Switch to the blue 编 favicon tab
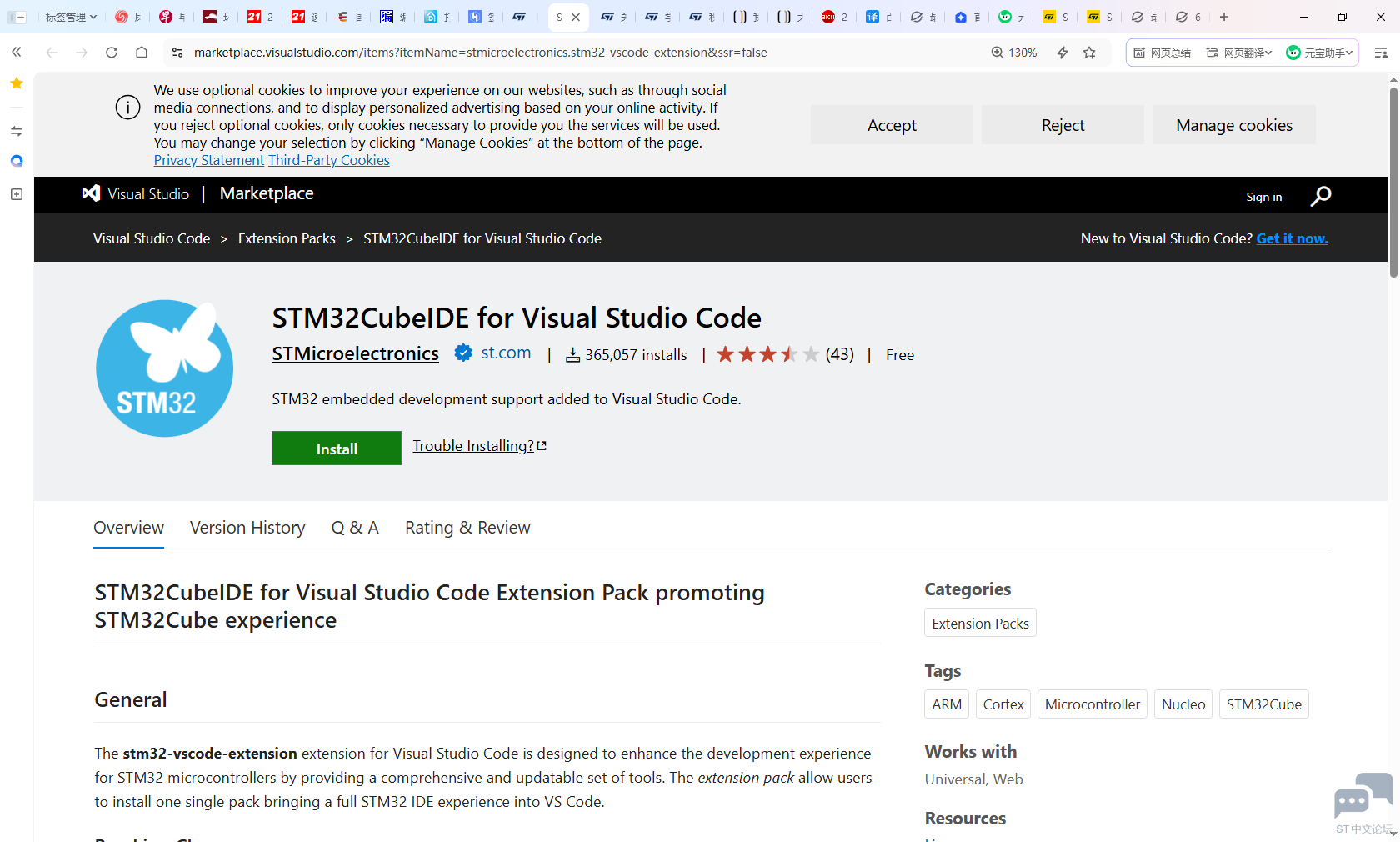 [x=392, y=17]
